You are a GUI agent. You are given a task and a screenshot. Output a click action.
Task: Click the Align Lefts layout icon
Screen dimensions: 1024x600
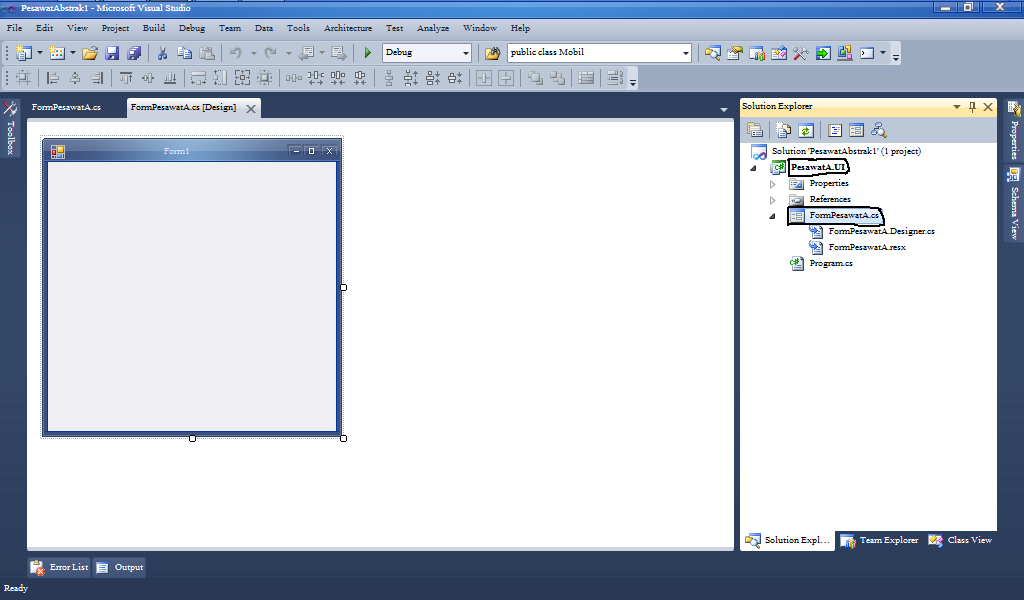(x=53, y=78)
